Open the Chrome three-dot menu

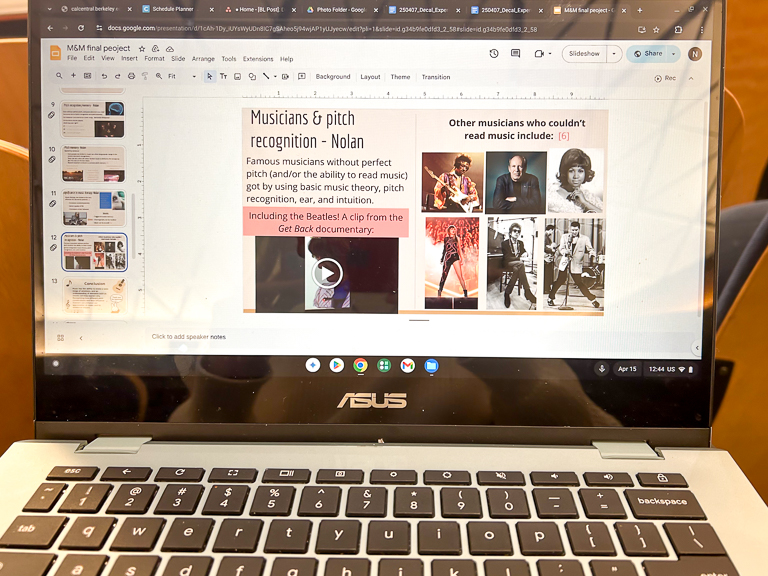coord(702,29)
